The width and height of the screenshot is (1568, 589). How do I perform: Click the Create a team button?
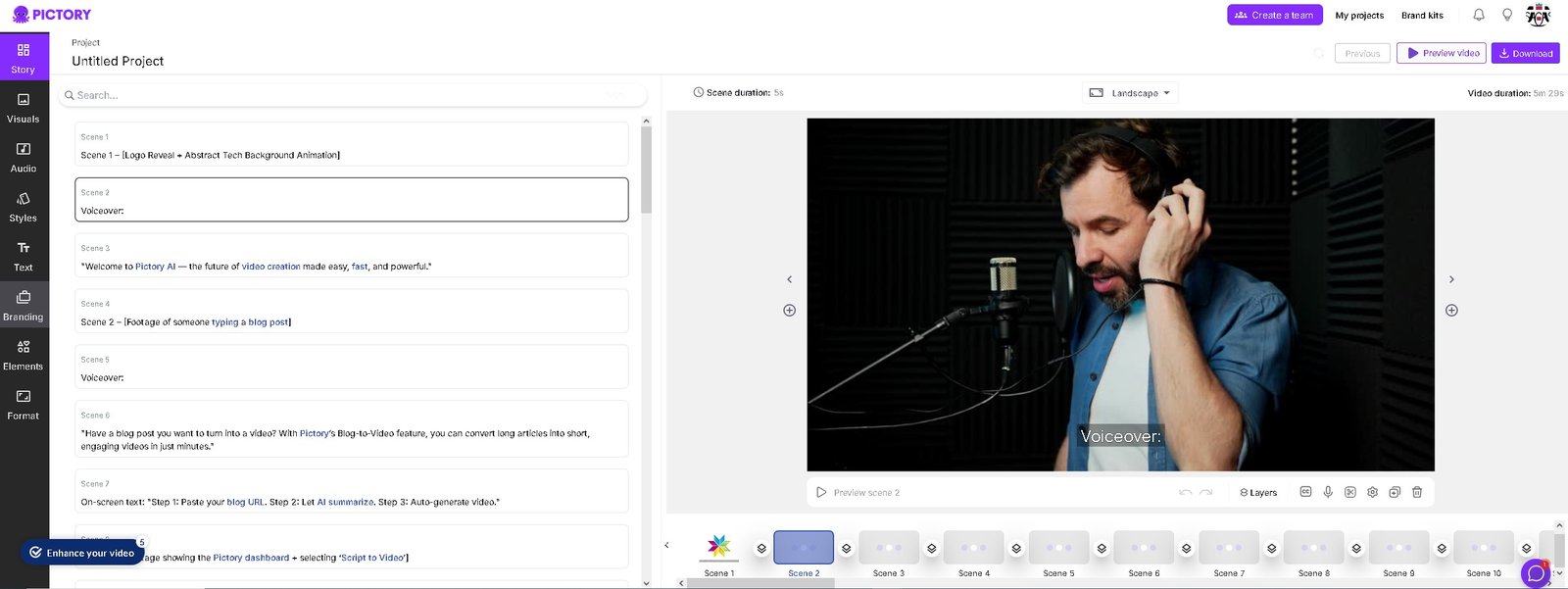pyautogui.click(x=1274, y=15)
